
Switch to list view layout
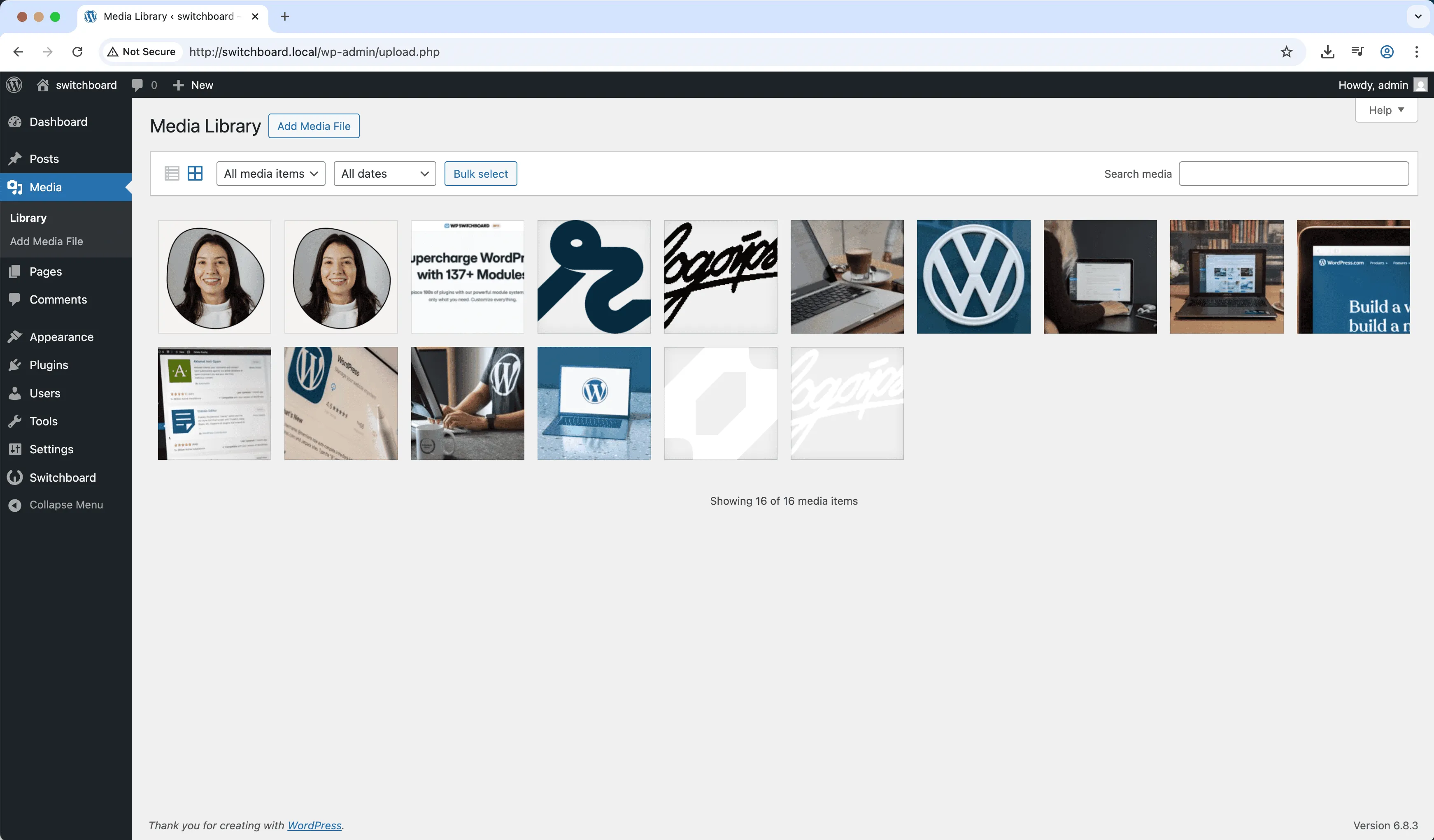tap(171, 173)
